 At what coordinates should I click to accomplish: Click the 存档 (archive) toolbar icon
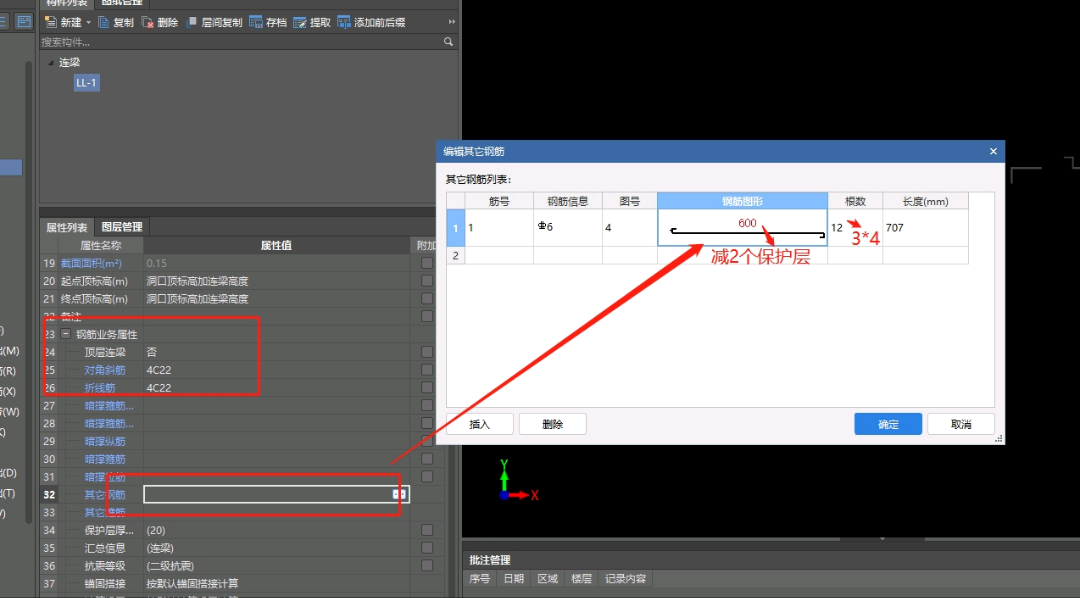[x=256, y=22]
